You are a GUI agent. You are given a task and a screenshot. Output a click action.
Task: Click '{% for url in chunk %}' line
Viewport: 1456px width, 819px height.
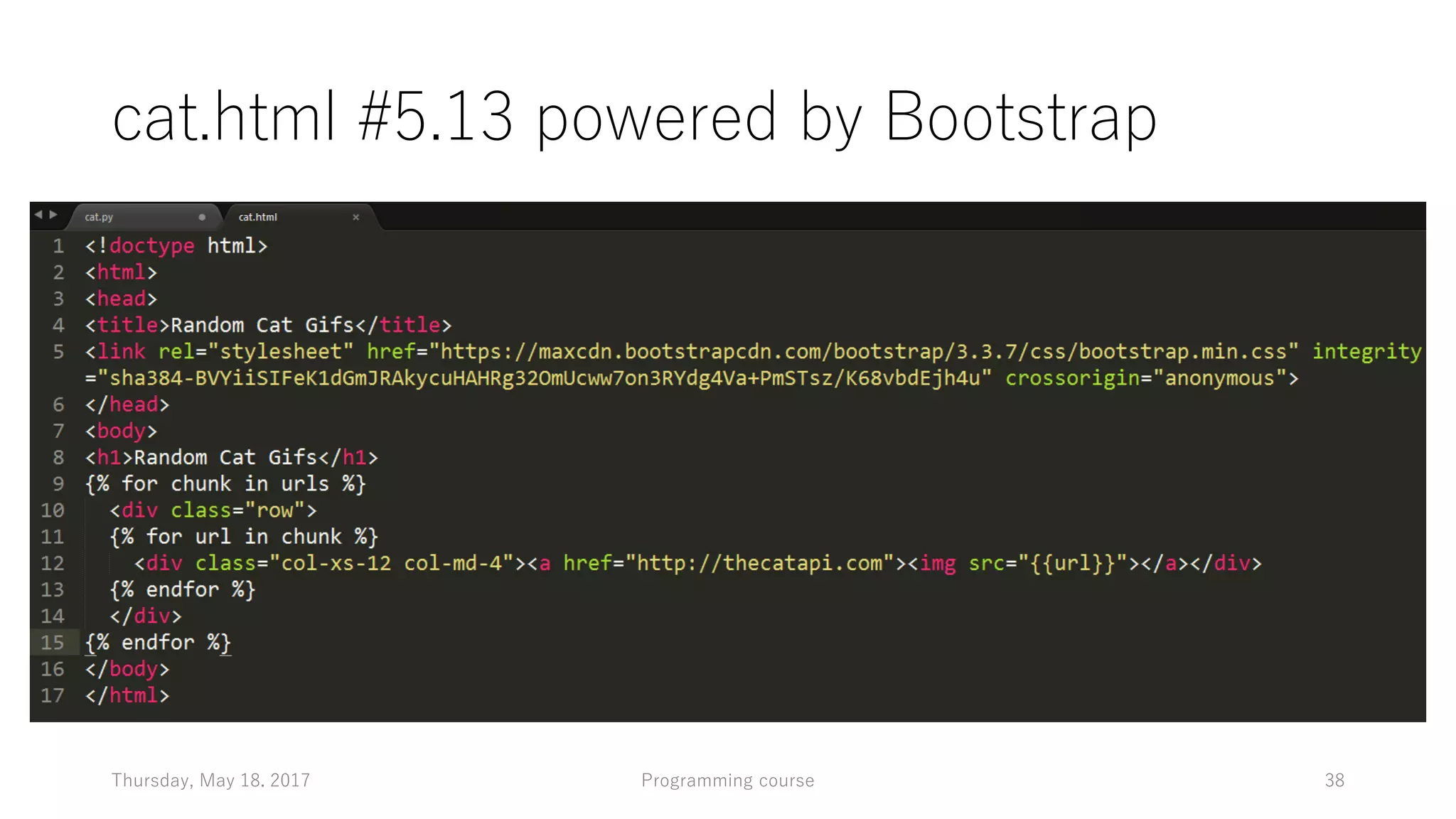(x=244, y=537)
